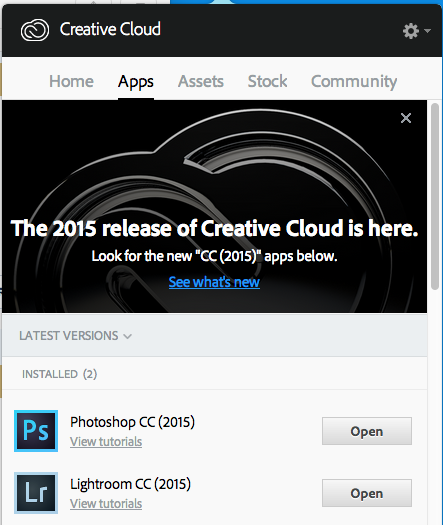Follow the See what's new link
Viewport: 443px width, 525px height.
click(x=214, y=282)
